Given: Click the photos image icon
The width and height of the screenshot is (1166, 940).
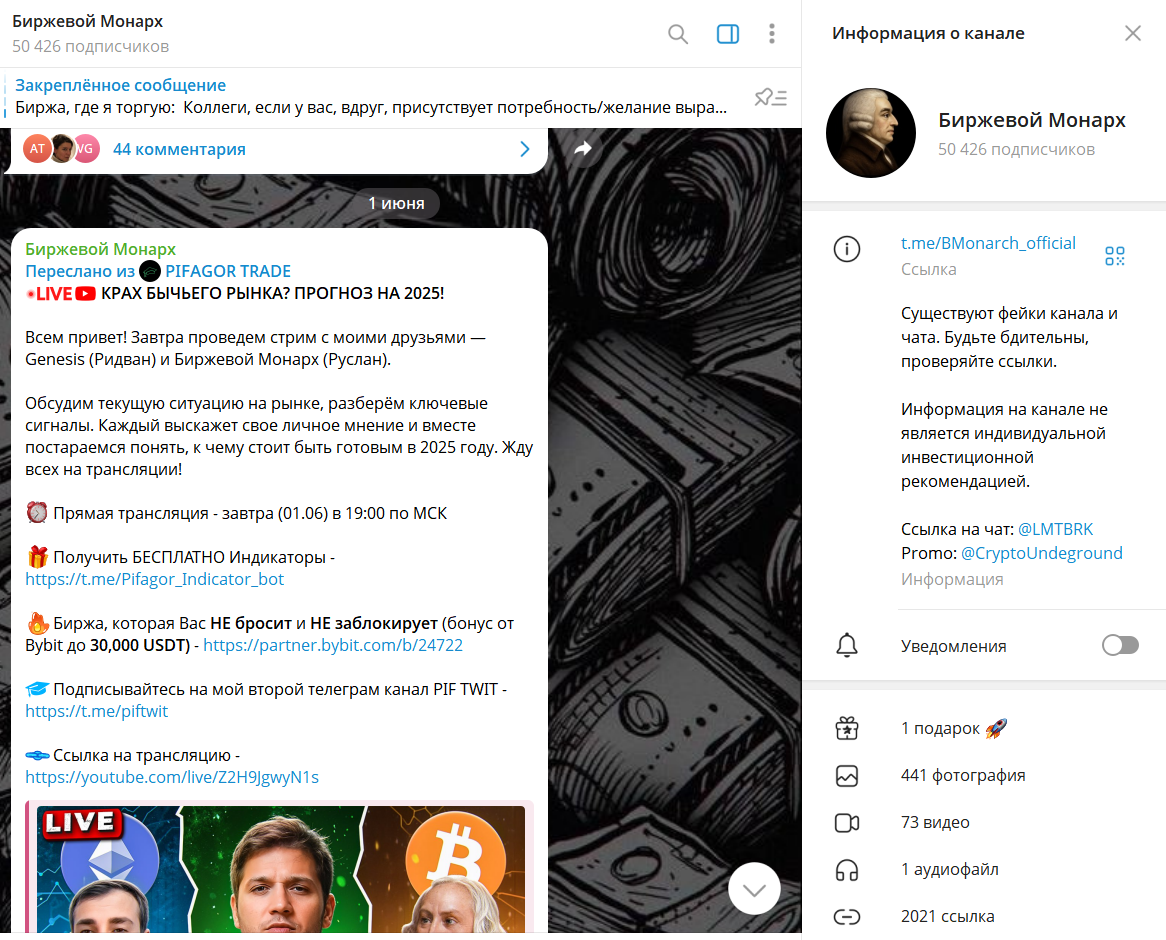Looking at the screenshot, I should click(x=847, y=776).
